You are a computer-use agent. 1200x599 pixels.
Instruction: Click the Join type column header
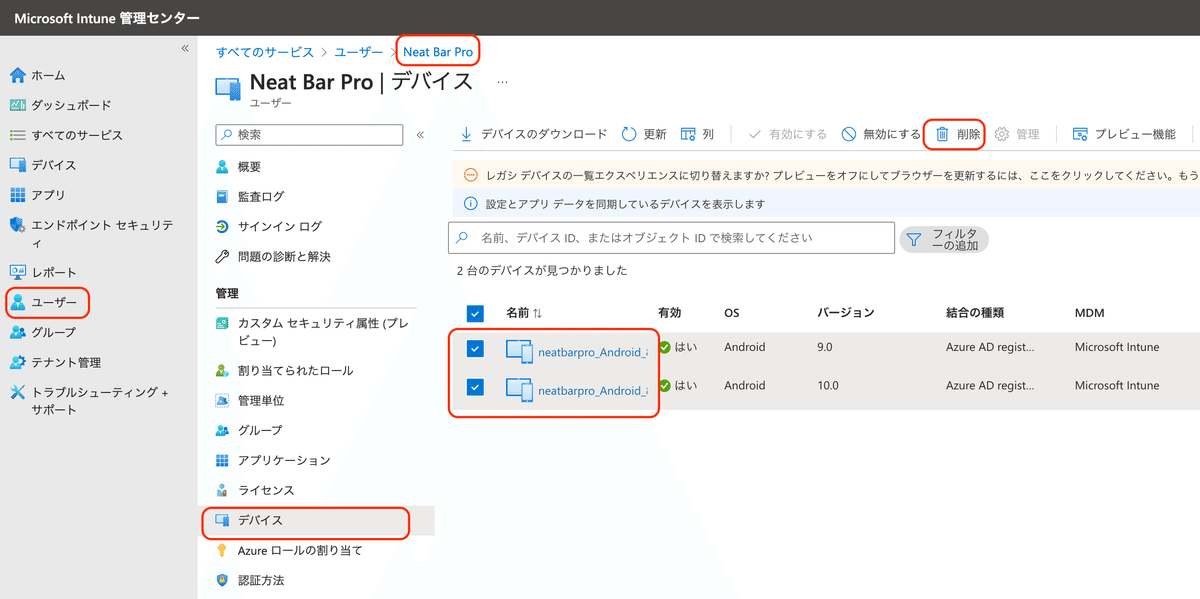[x=974, y=313]
